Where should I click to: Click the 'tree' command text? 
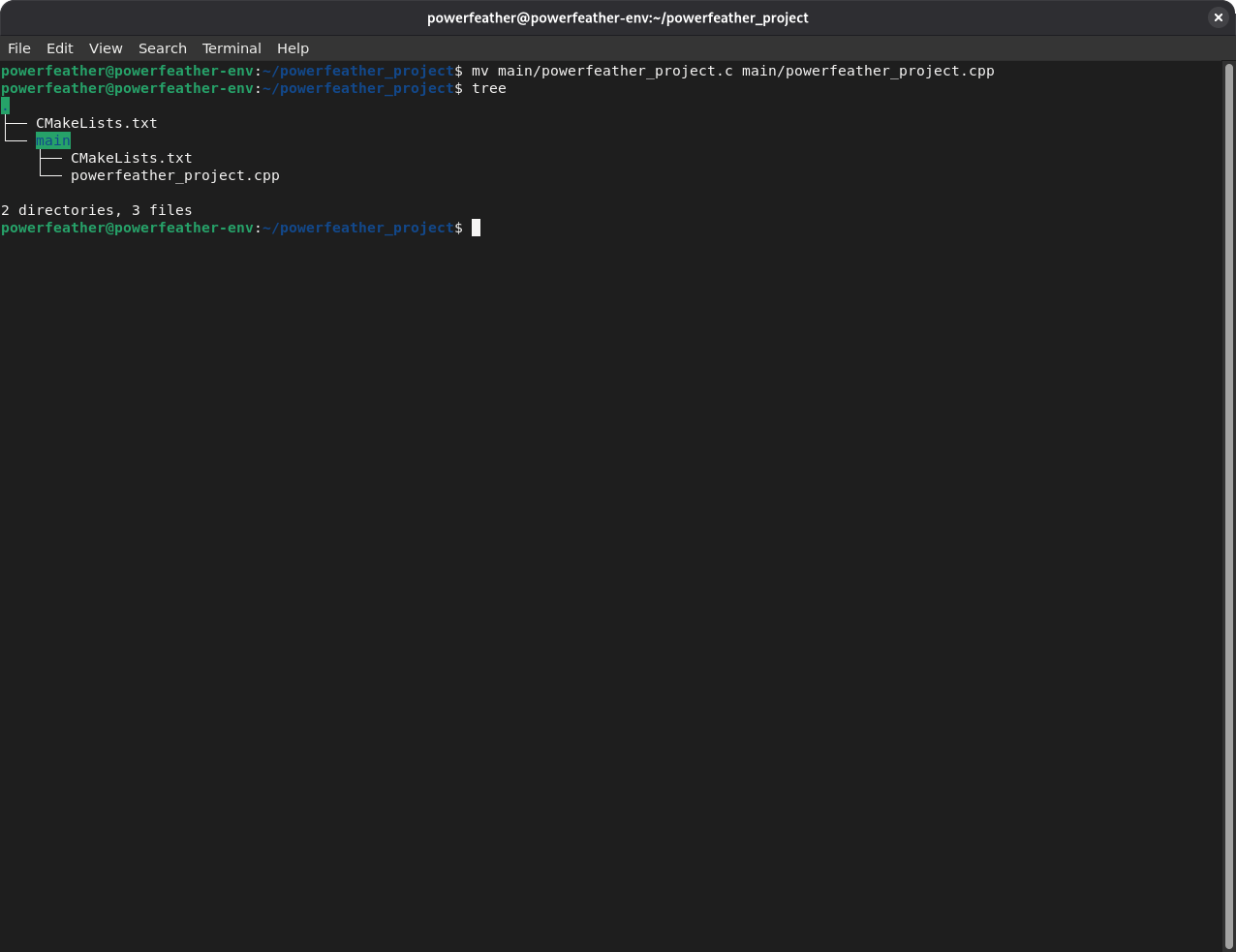coord(489,88)
